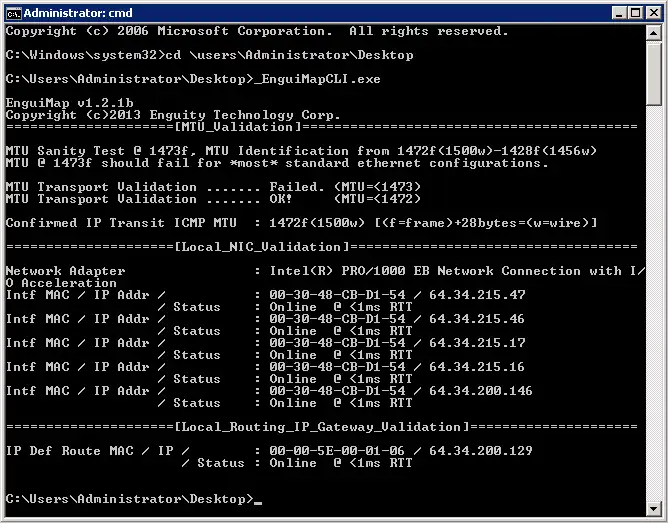Image resolution: width=668 pixels, height=523 pixels.
Task: Click the vertical scrollbar thumb
Action: pos(654,72)
